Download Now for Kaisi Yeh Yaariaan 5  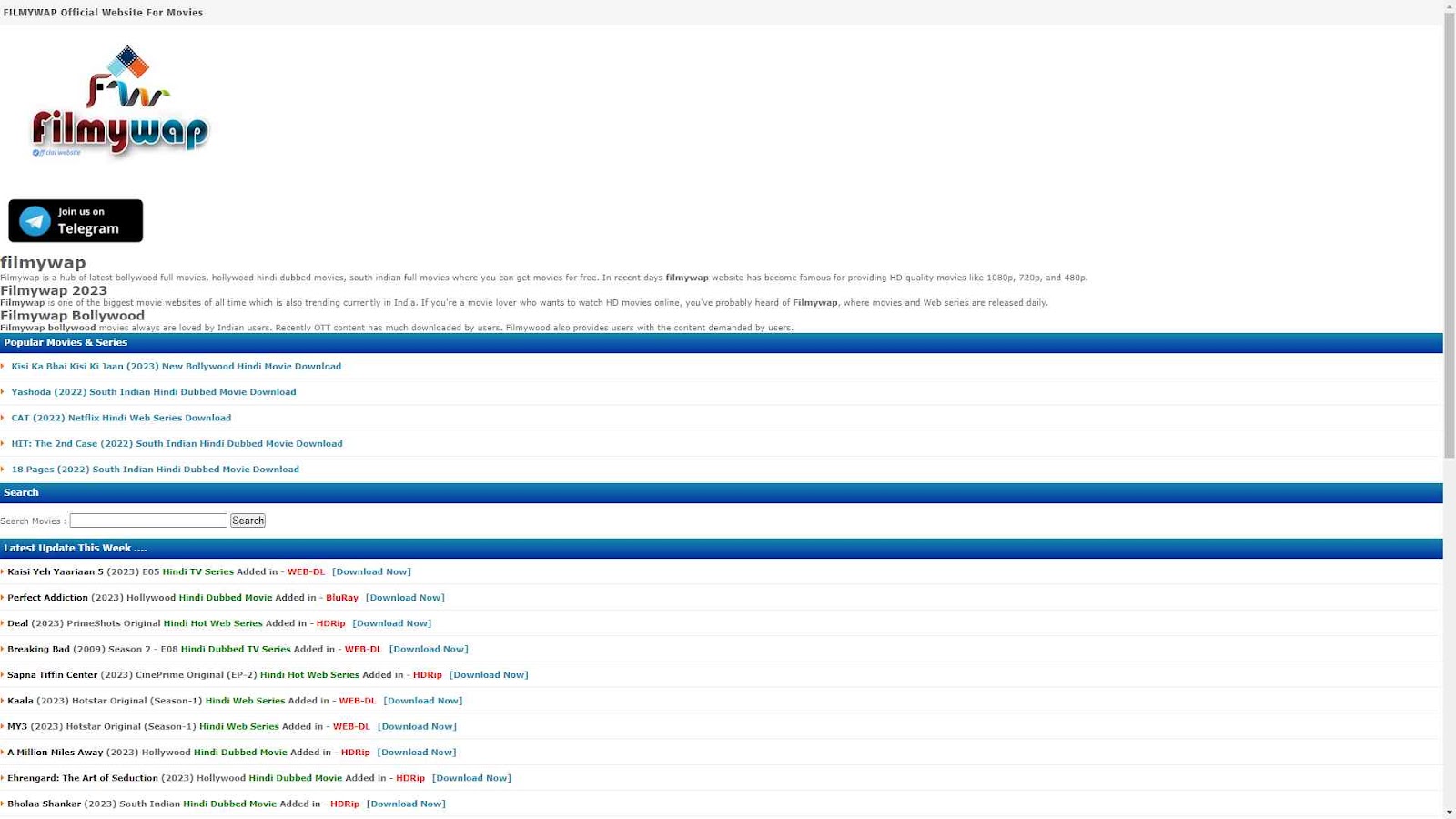(x=371, y=571)
